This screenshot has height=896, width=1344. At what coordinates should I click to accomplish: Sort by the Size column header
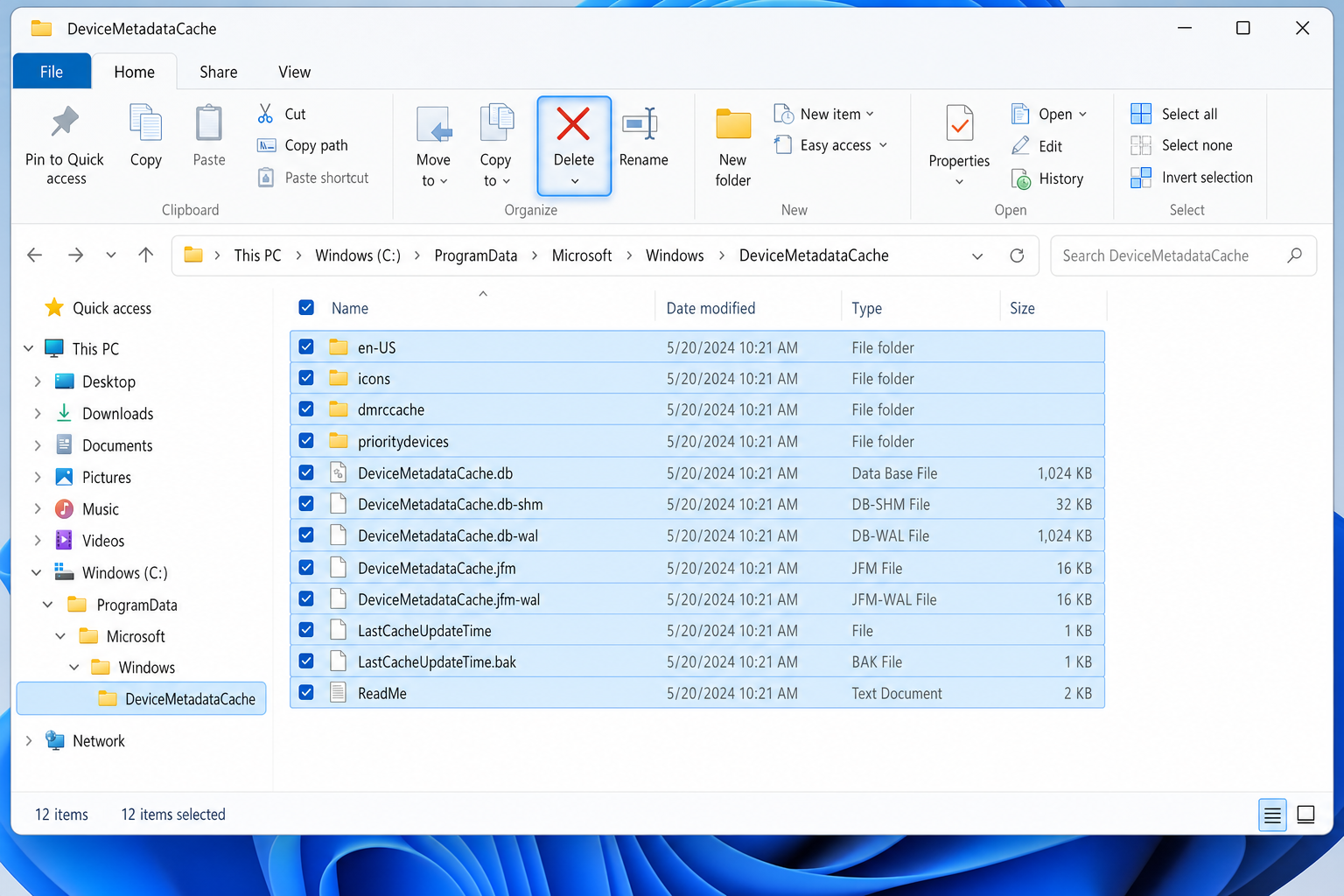[x=1022, y=308]
